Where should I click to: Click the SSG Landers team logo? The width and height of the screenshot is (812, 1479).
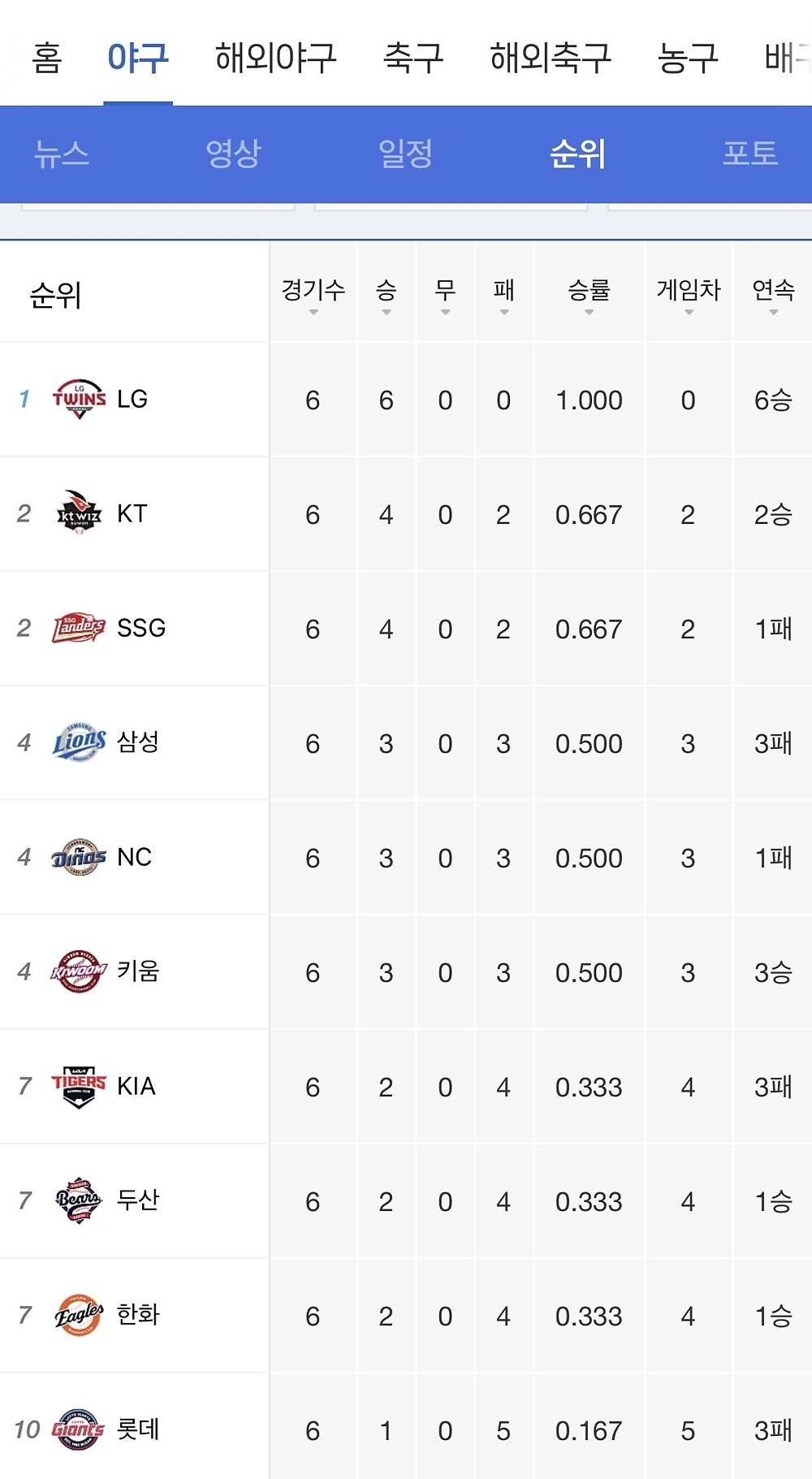(x=79, y=628)
